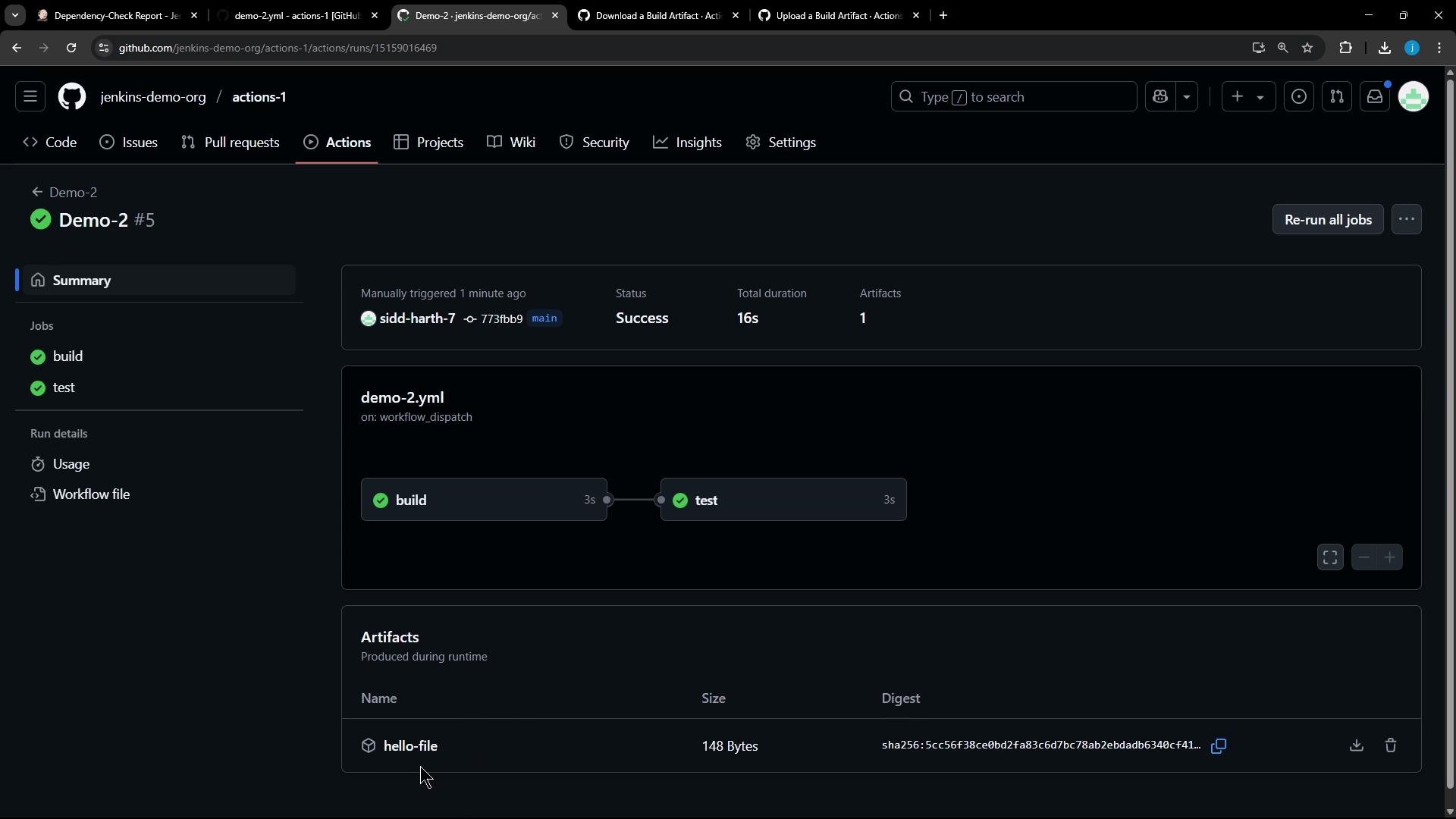Switch to the Issues tab
This screenshot has width=1456, height=819.
[x=129, y=143]
